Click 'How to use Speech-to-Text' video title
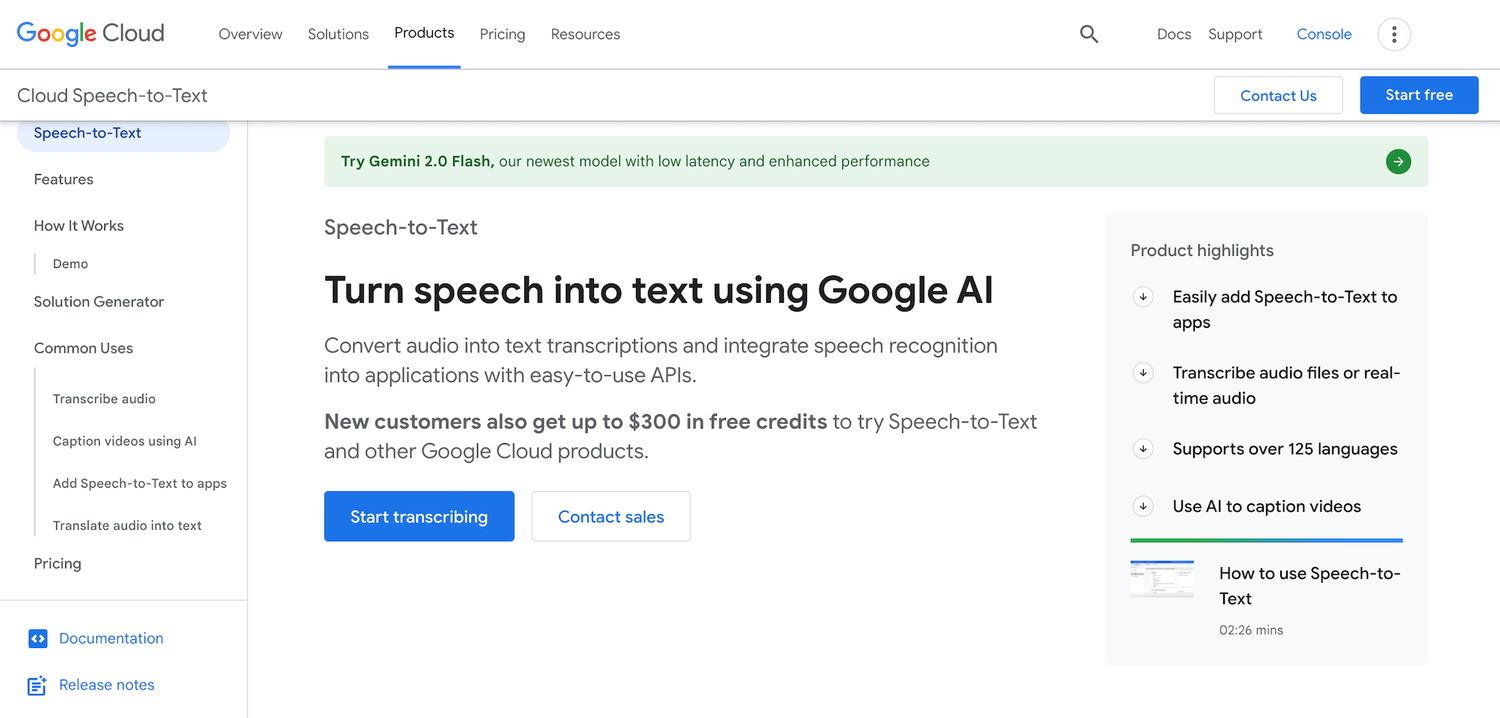Image resolution: width=1500 pixels, height=718 pixels. (x=1310, y=586)
